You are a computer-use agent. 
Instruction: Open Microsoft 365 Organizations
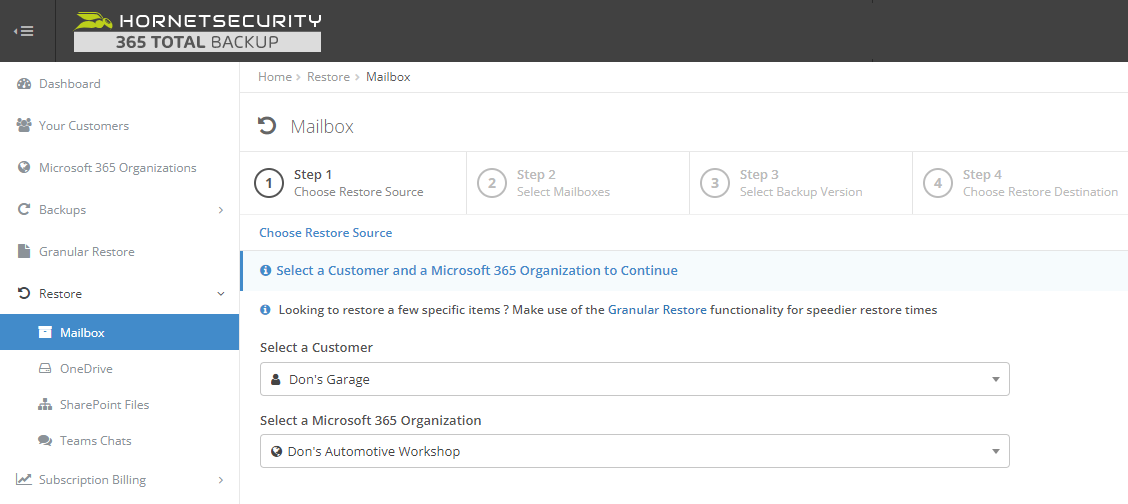tap(118, 168)
